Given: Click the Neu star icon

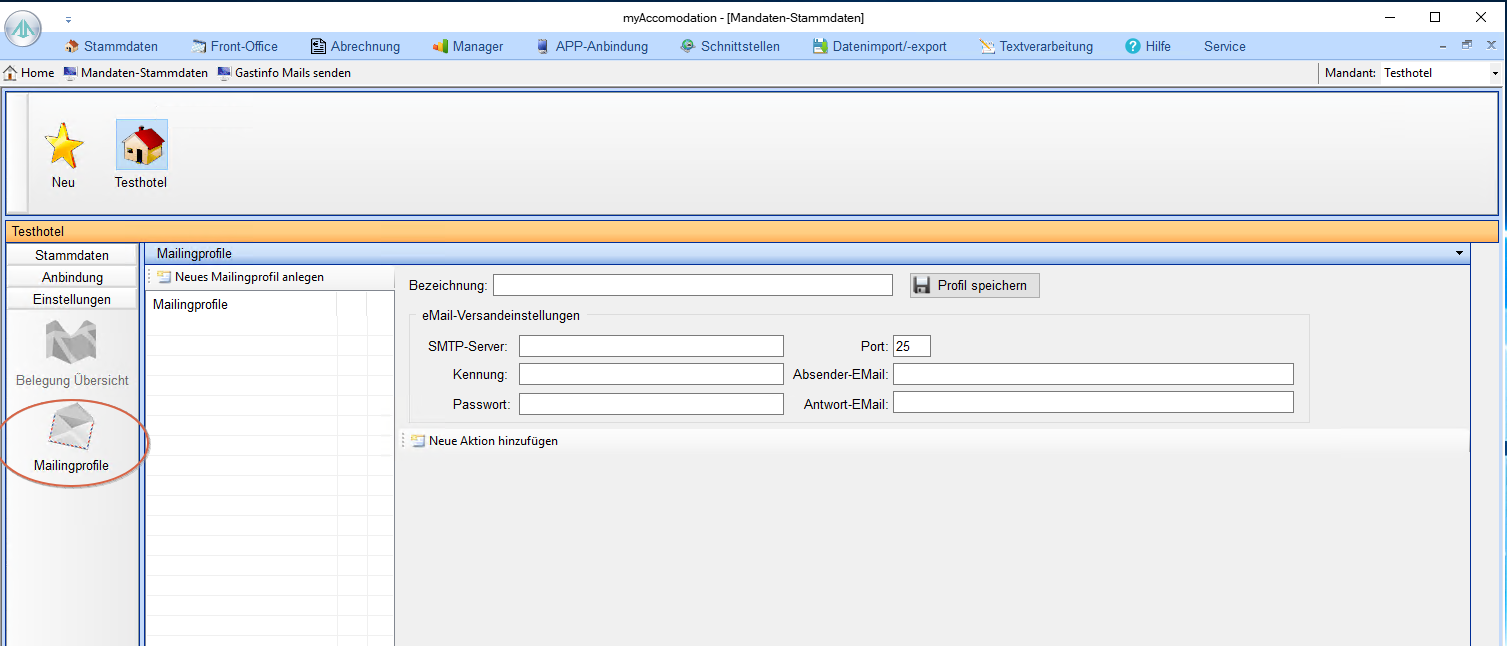Looking at the screenshot, I should pyautogui.click(x=64, y=147).
